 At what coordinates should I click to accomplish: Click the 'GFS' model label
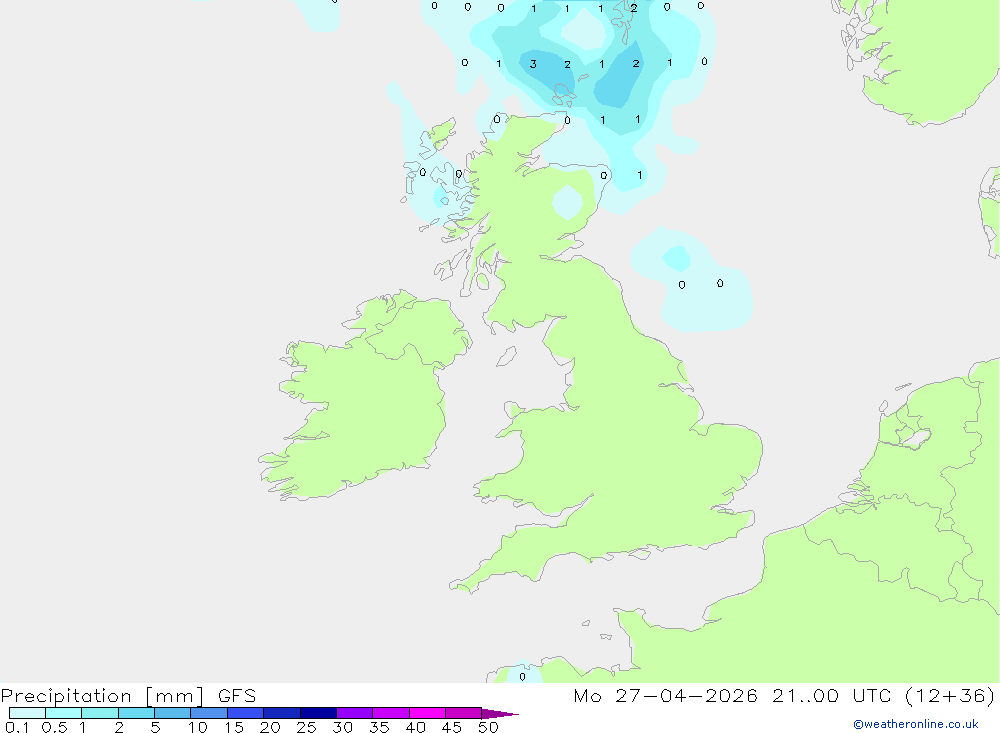(x=237, y=696)
